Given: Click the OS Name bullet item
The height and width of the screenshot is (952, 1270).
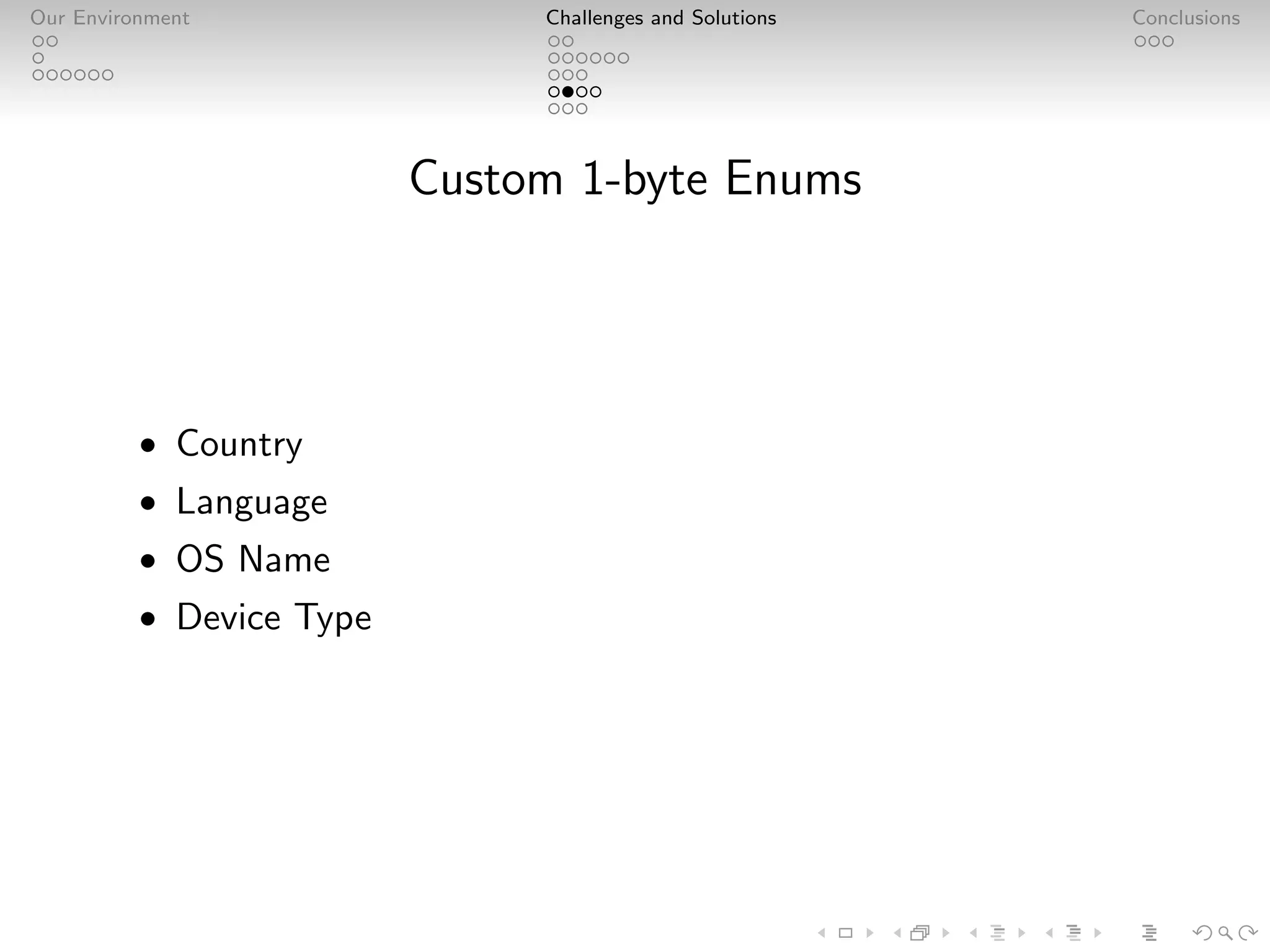Looking at the screenshot, I should (x=253, y=559).
